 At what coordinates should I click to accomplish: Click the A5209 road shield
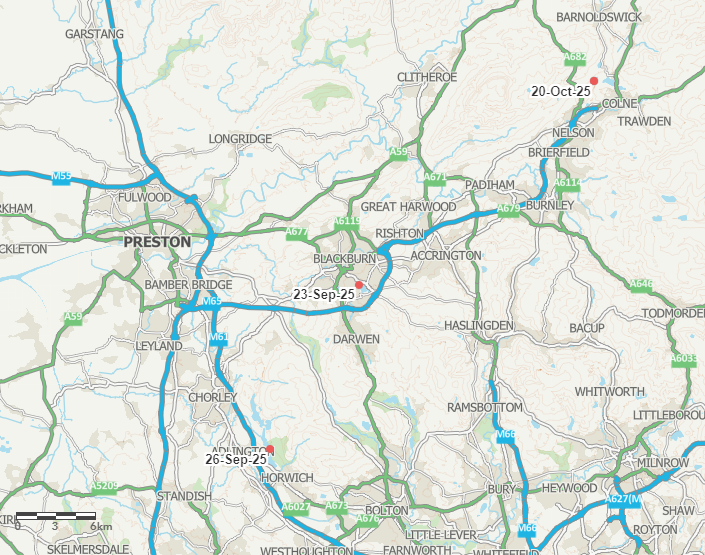104,486
